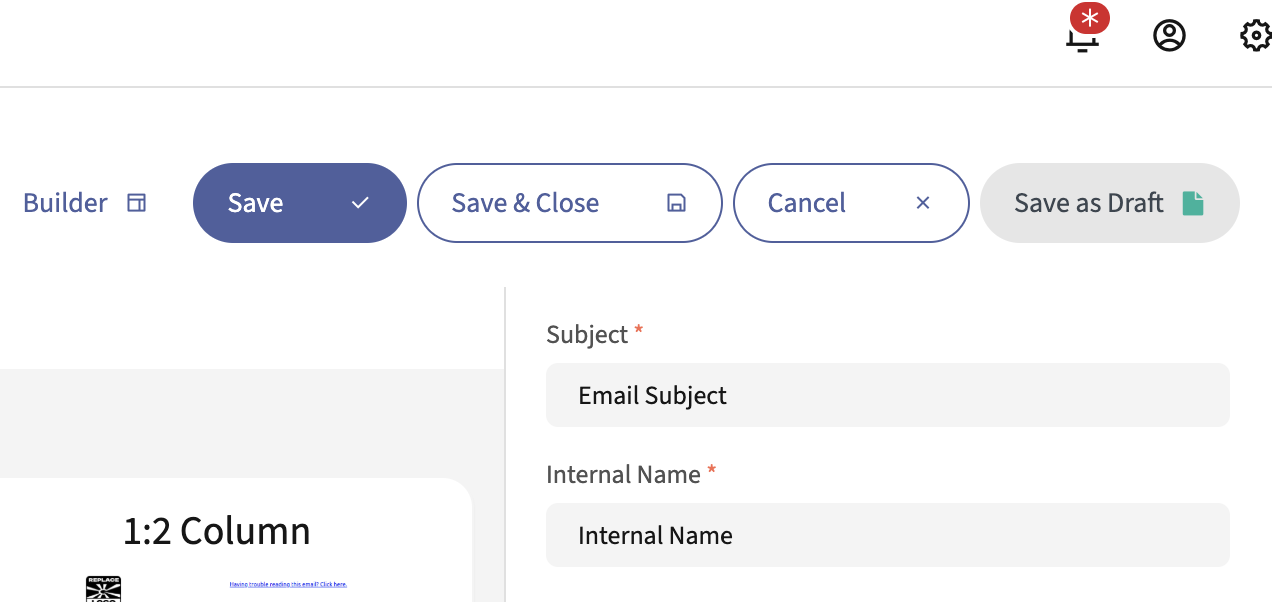Click the 1:2 Column template heading
Viewport: 1272px width, 602px height.
click(217, 530)
